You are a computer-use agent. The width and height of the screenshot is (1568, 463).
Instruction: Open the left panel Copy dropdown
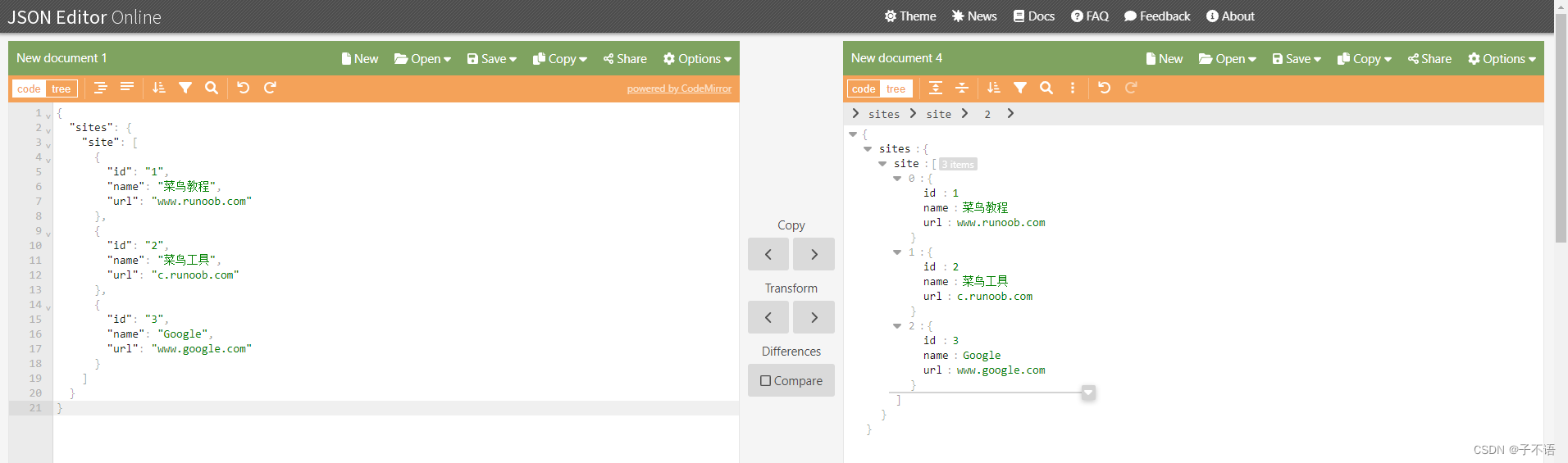(560, 59)
